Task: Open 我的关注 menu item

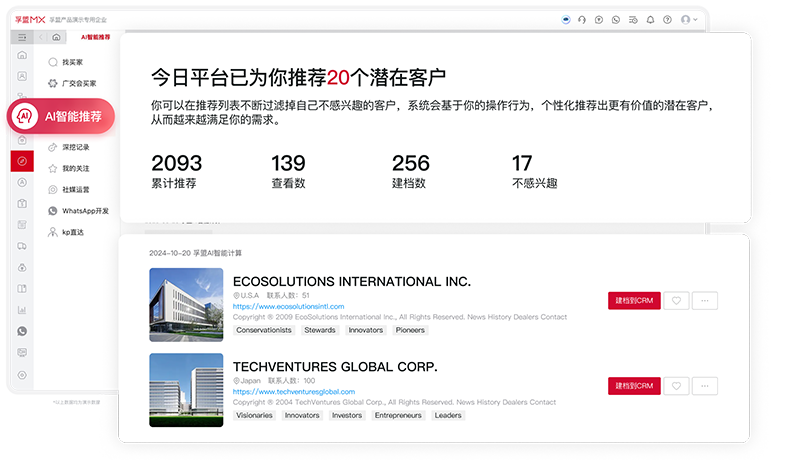Action: click(76, 168)
